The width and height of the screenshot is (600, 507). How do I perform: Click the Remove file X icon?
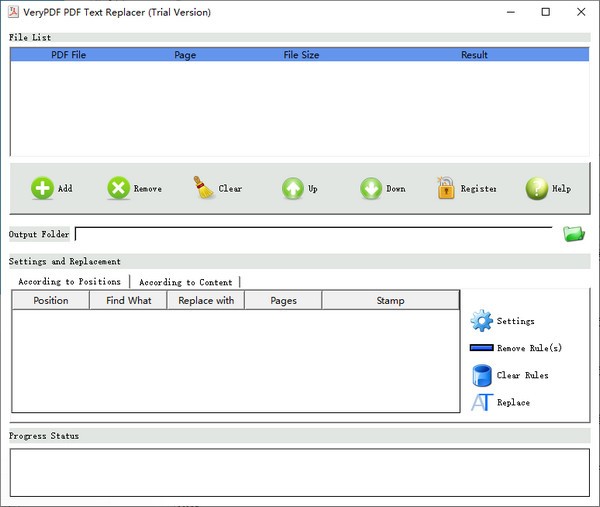tap(119, 188)
